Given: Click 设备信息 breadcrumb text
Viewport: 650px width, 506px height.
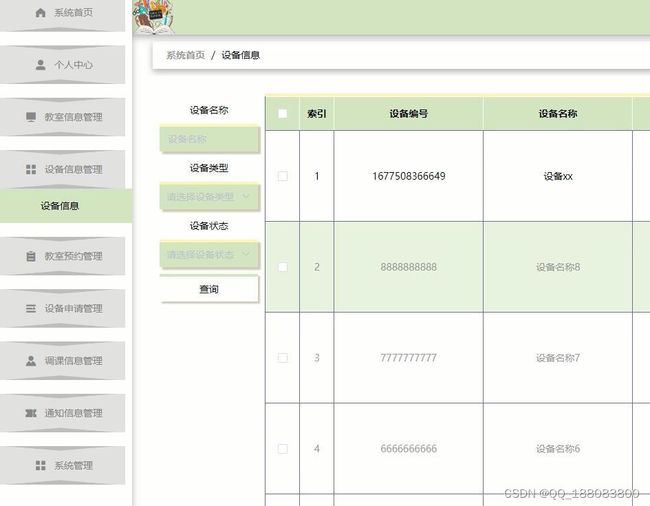Looking at the screenshot, I should point(240,55).
